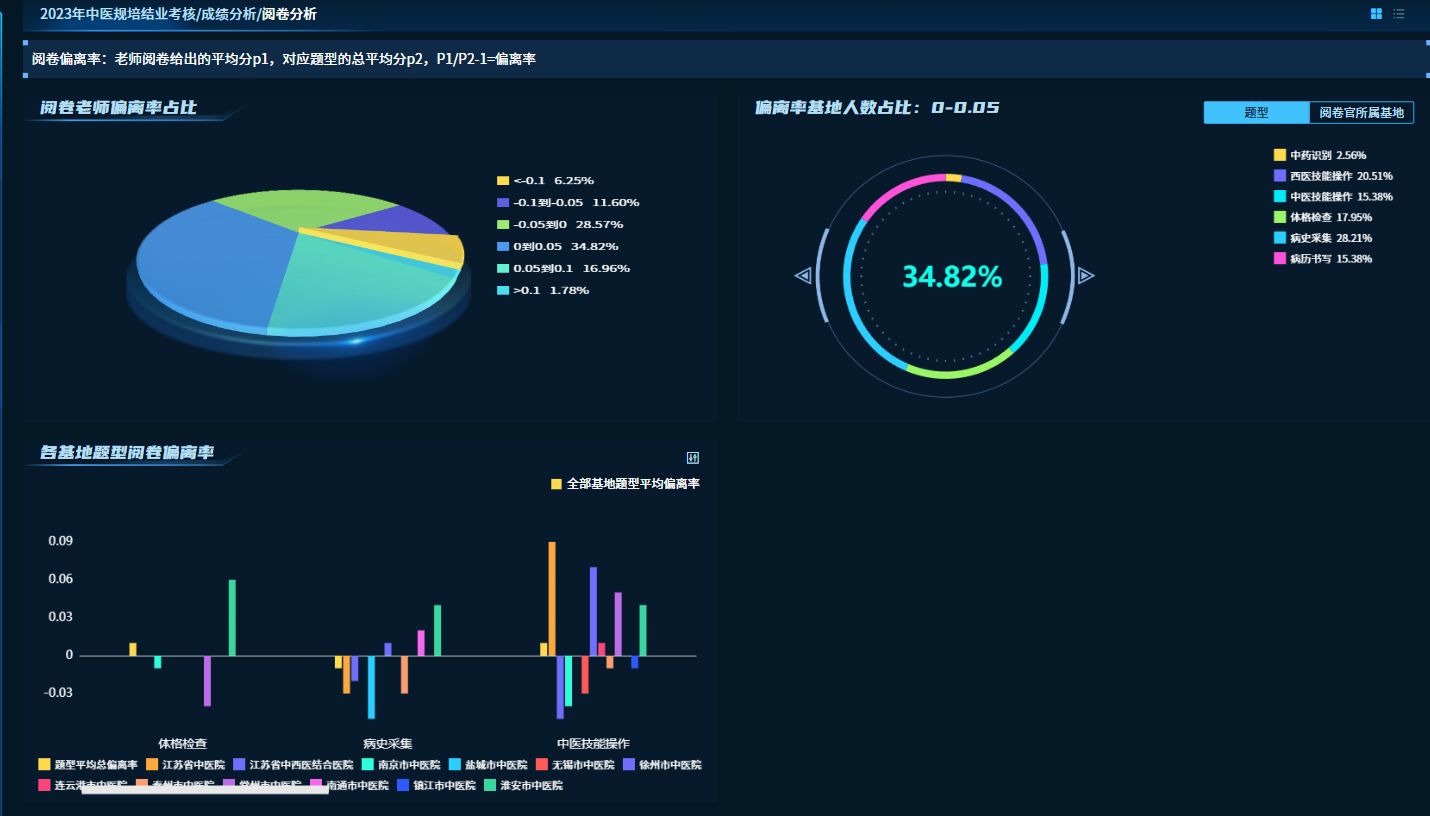Toggle 题型平均总偏离率 bar legend

pos(88,764)
